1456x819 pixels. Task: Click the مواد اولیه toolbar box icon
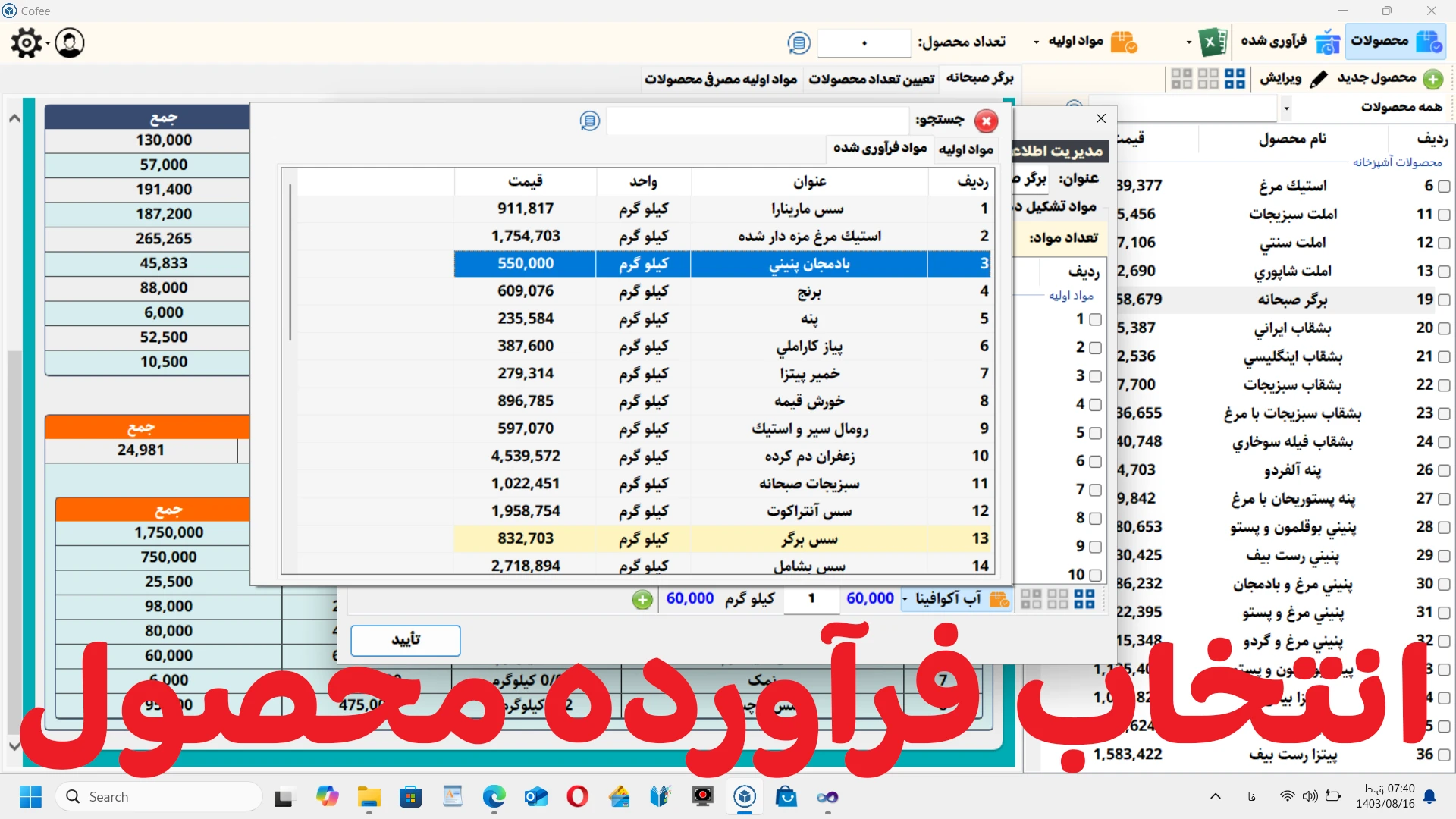(1124, 42)
